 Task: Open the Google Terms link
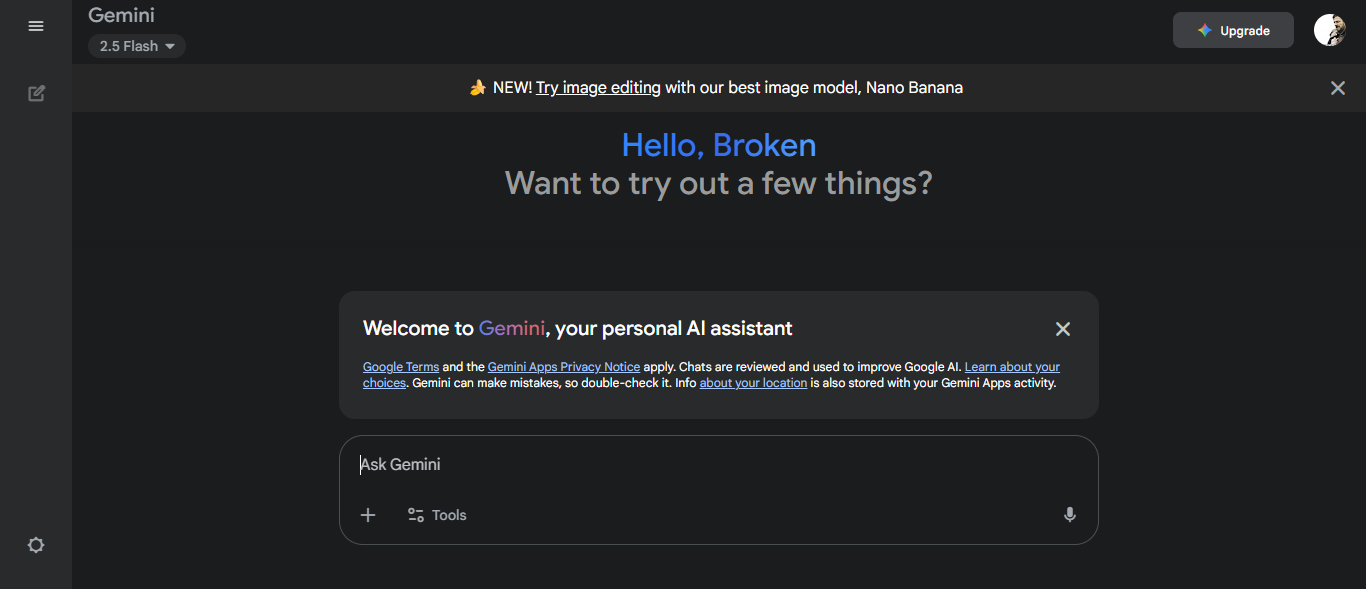400,366
